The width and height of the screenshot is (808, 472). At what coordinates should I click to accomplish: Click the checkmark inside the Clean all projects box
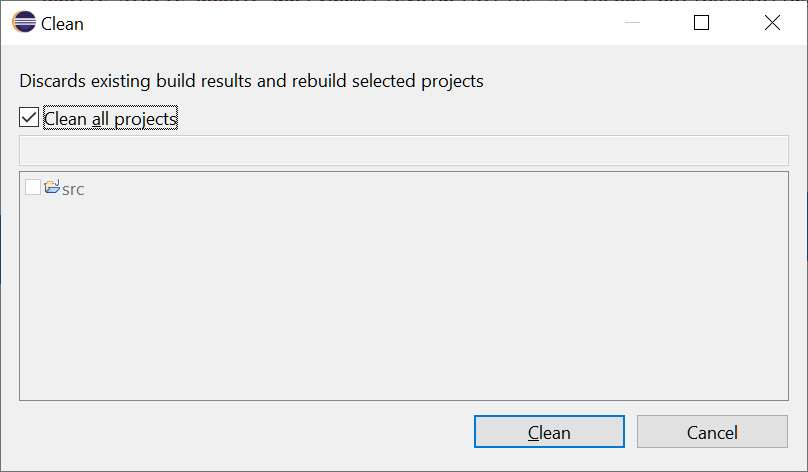click(29, 117)
